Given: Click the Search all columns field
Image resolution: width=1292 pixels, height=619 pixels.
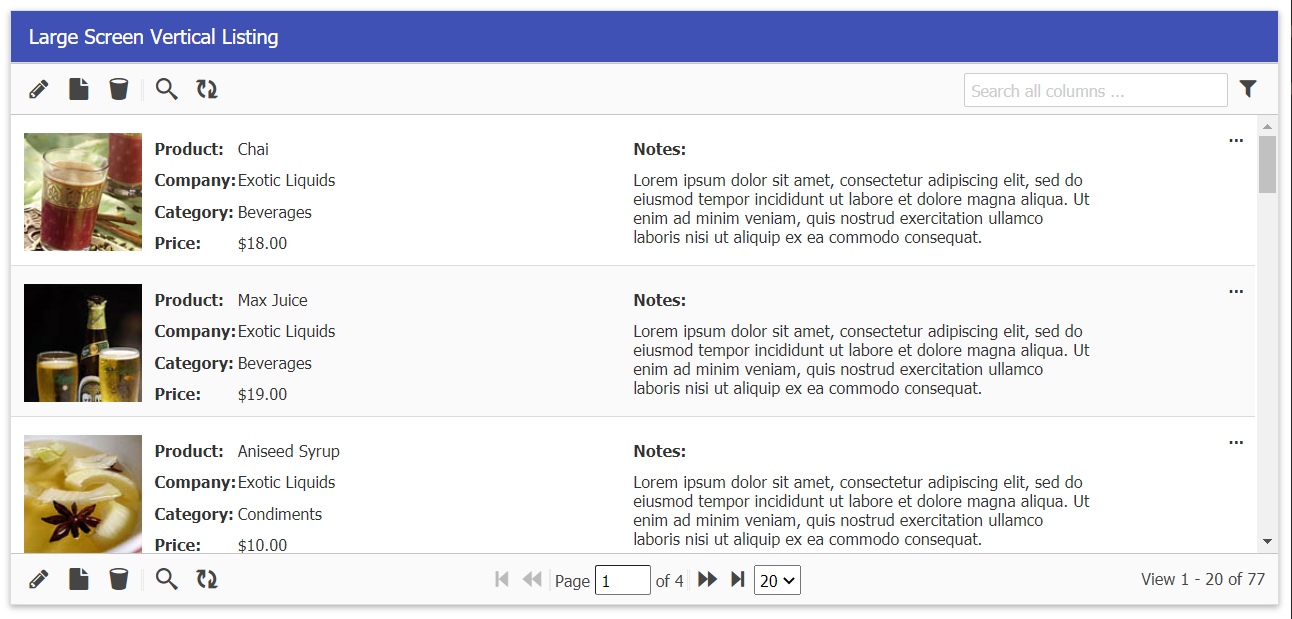Looking at the screenshot, I should pyautogui.click(x=1095, y=91).
